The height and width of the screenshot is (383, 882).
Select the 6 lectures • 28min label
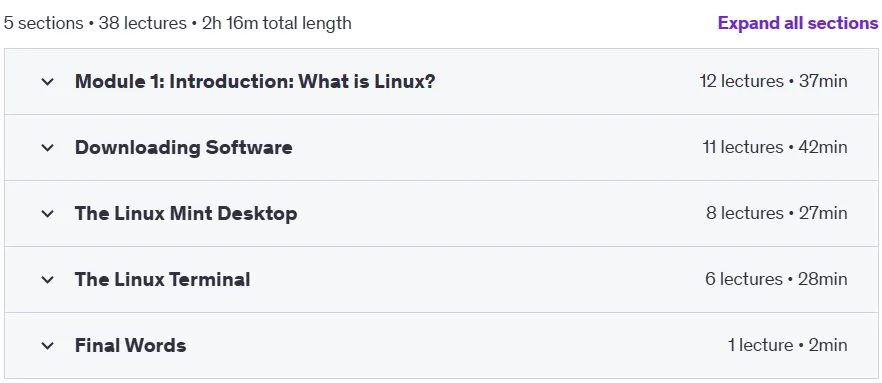[x=776, y=279]
